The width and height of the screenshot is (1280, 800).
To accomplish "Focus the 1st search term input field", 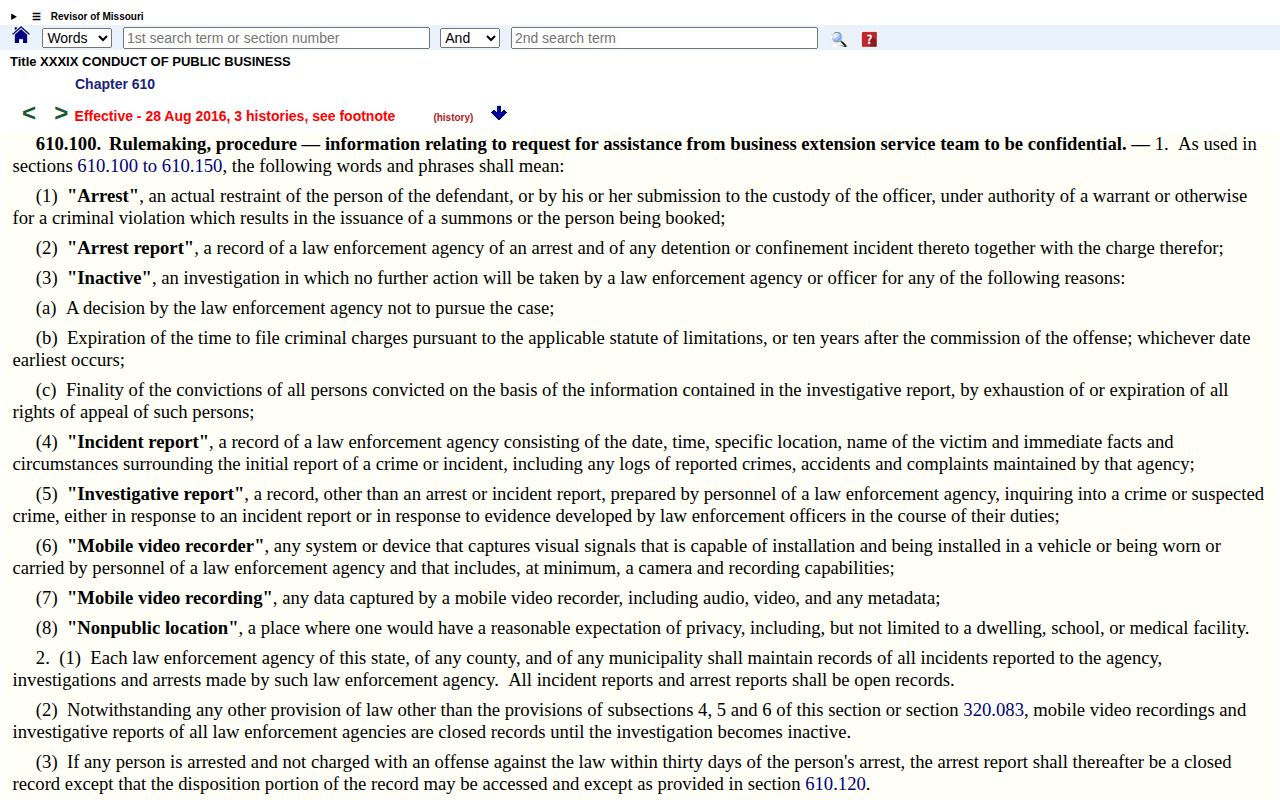I will coord(276,38).
